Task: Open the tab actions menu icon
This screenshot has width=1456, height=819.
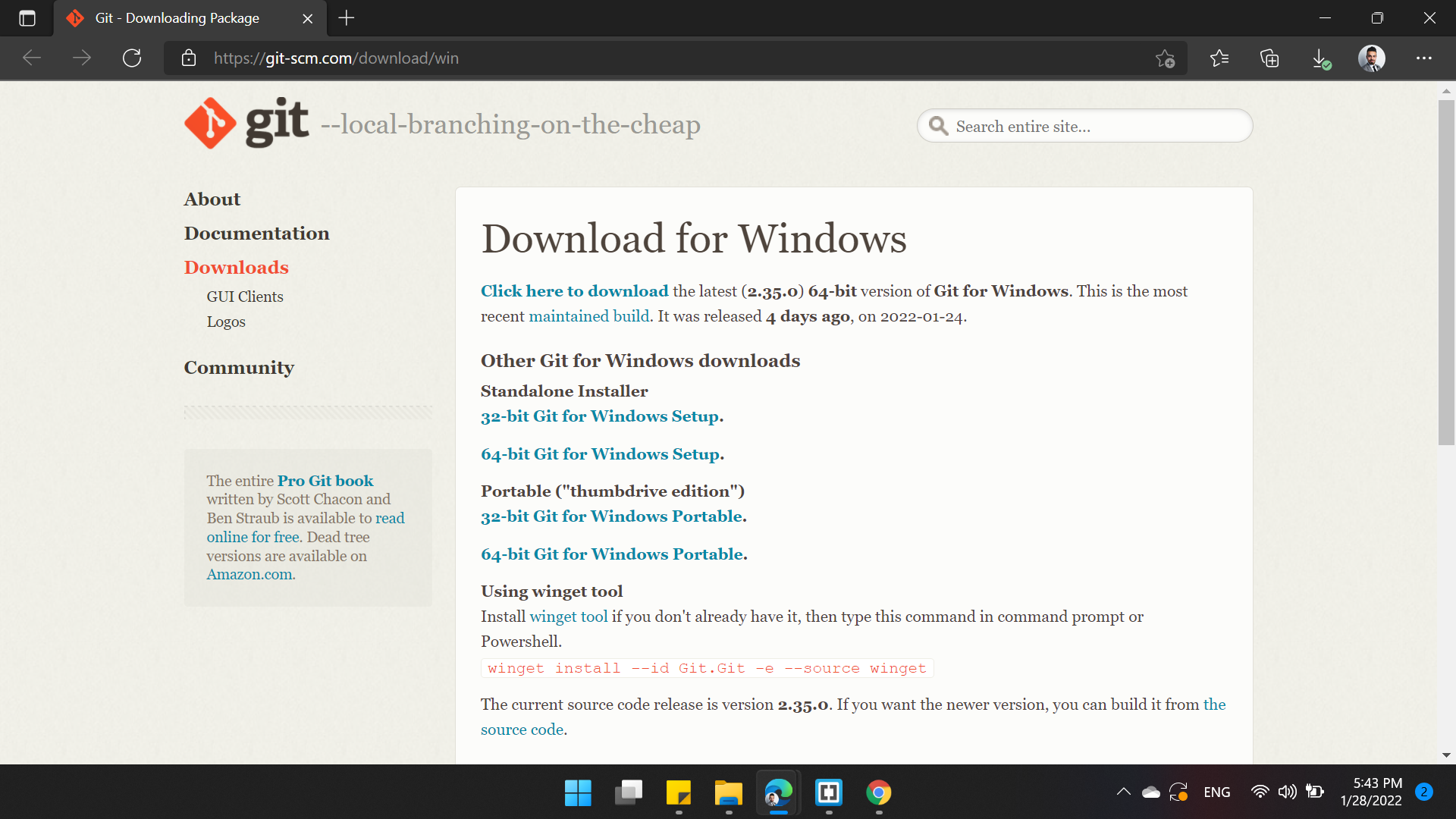Action: (x=27, y=18)
